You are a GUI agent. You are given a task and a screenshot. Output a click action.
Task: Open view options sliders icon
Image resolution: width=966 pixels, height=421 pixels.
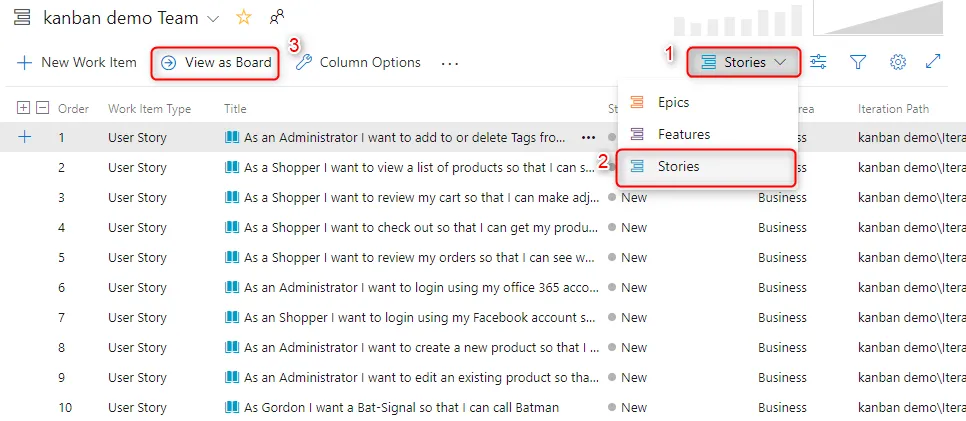(x=818, y=62)
